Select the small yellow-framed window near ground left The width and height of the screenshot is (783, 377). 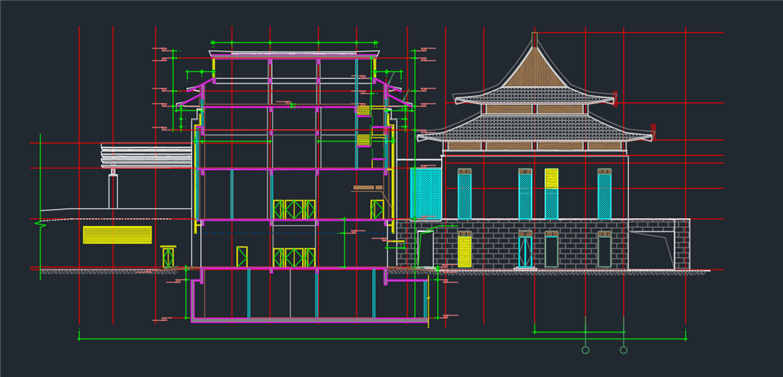pos(168,257)
